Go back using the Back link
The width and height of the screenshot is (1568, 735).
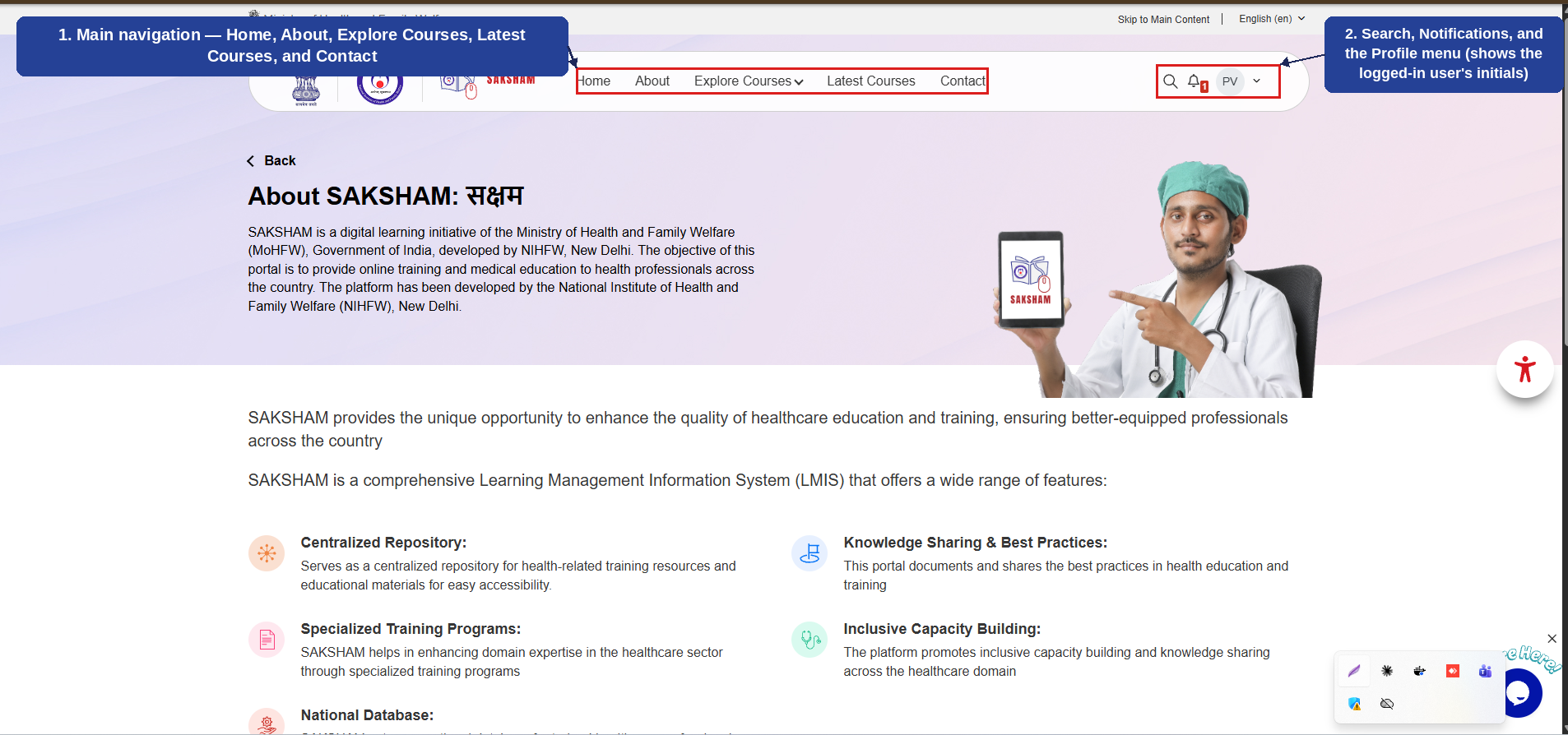coord(271,161)
